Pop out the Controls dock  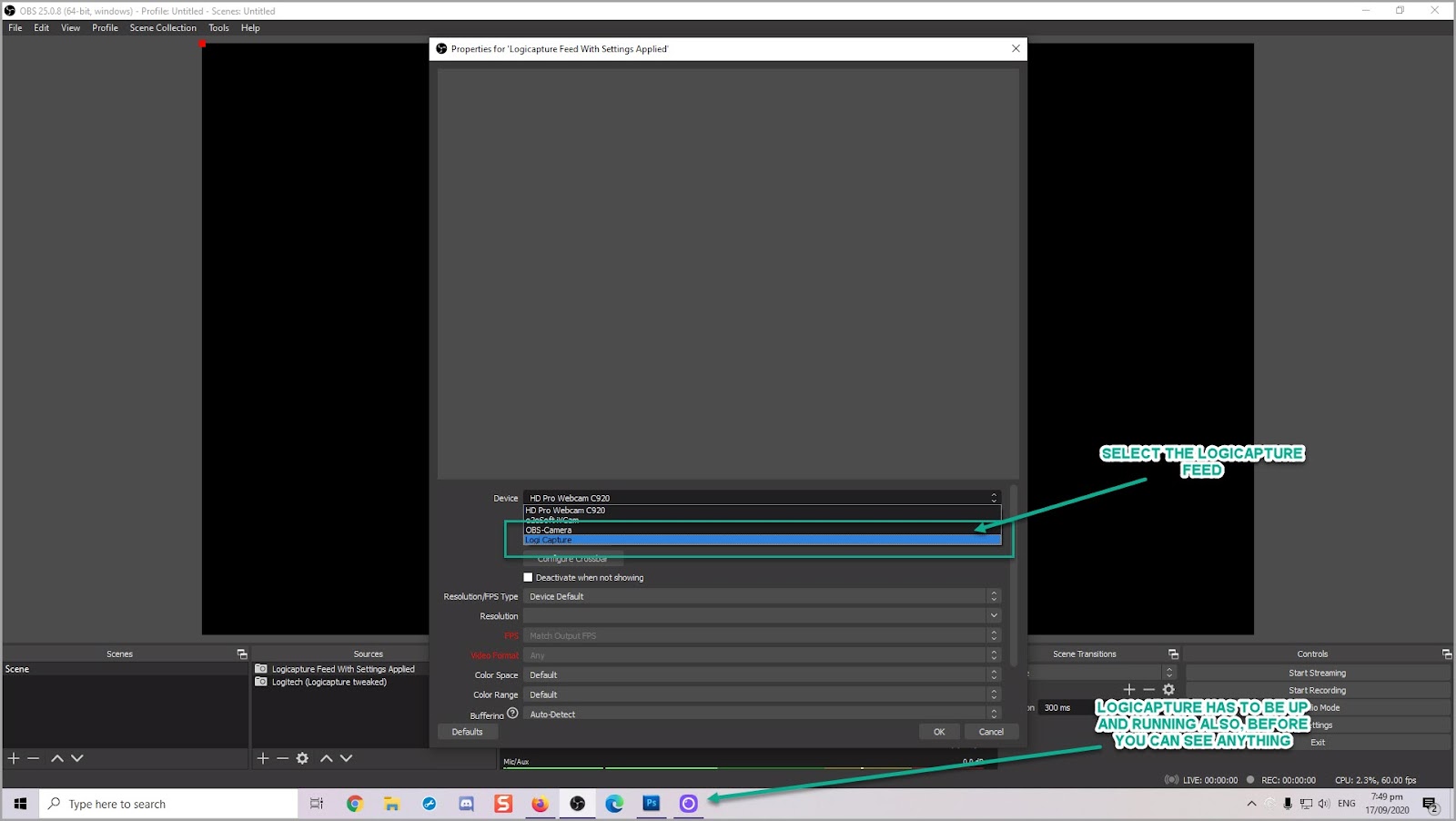pos(1447,654)
